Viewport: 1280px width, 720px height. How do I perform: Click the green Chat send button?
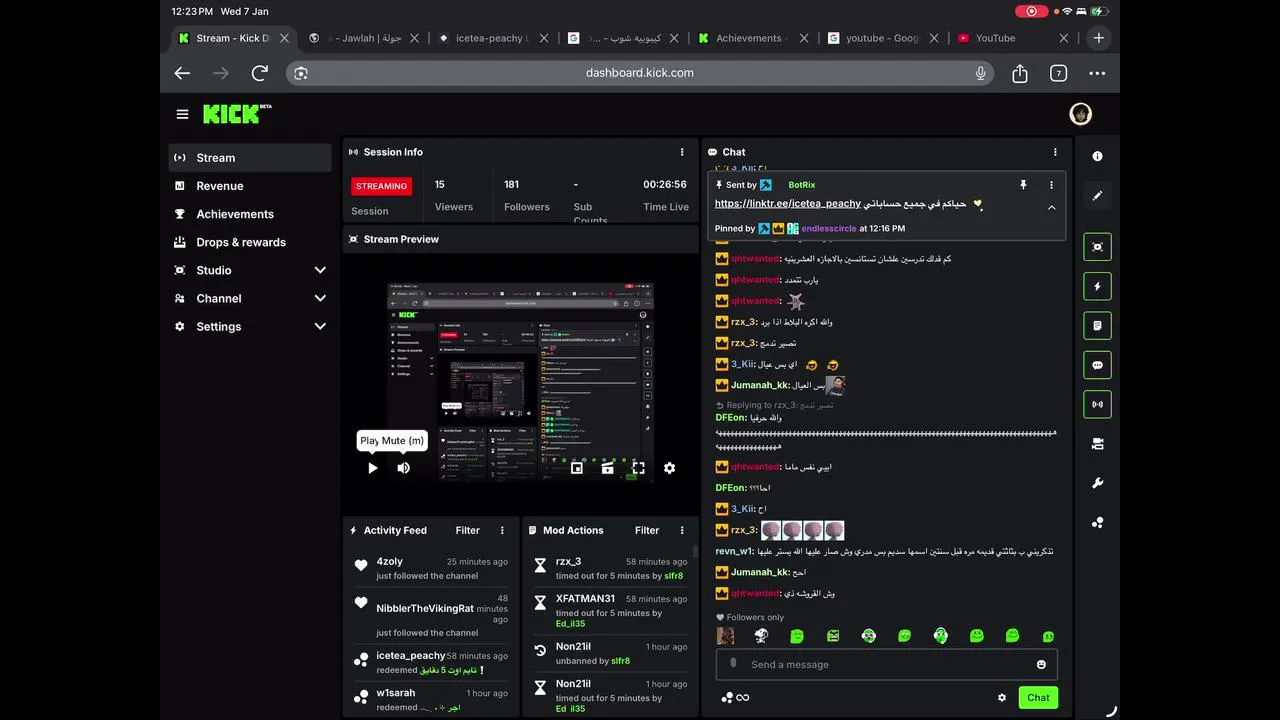(1038, 698)
